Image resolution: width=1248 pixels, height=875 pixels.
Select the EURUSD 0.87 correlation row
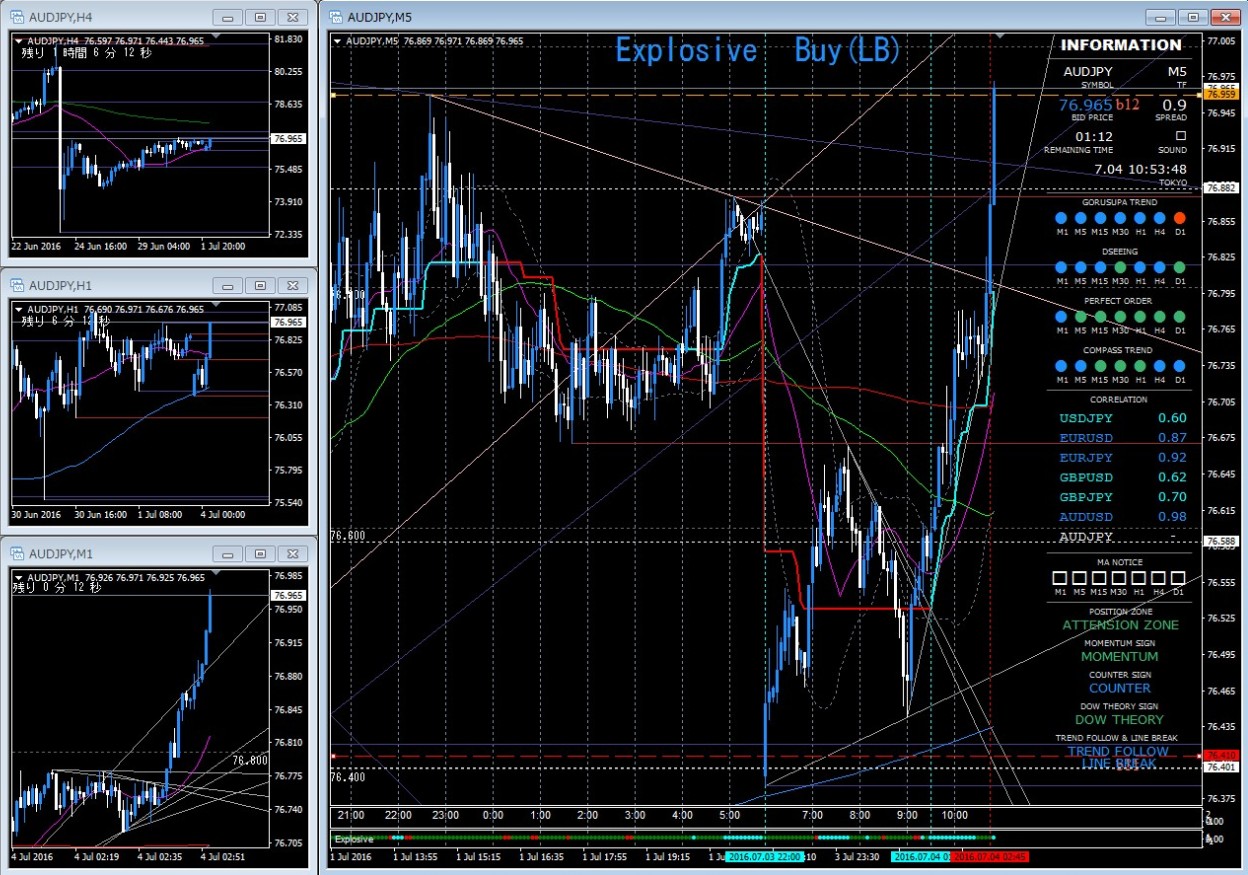(1122, 438)
